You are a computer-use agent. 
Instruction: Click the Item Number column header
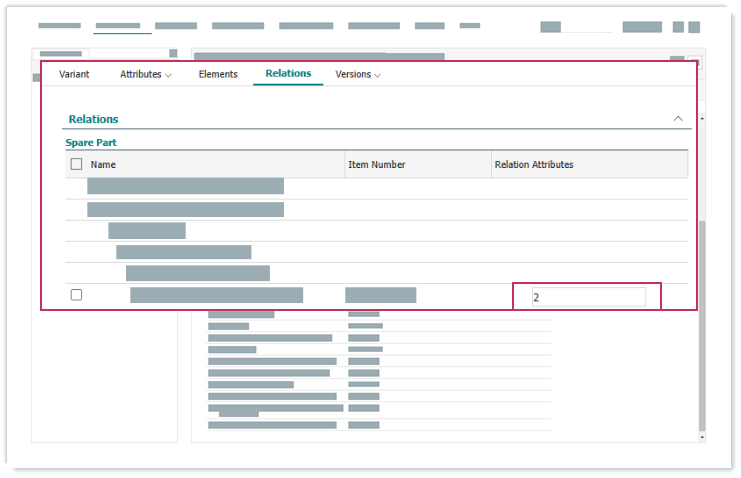377,164
